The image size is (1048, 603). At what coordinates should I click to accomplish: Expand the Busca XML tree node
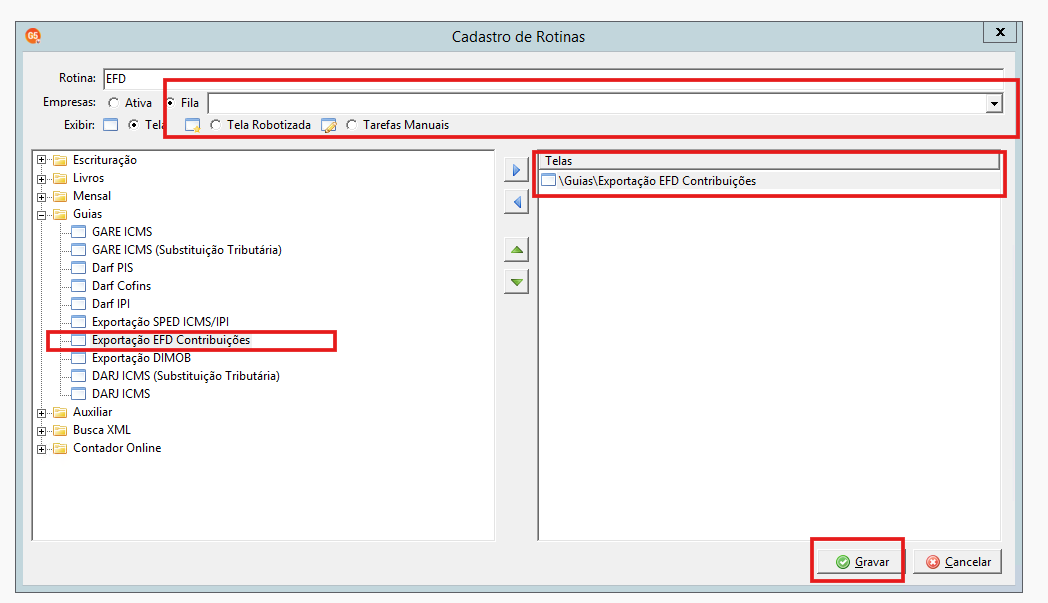click(x=41, y=431)
